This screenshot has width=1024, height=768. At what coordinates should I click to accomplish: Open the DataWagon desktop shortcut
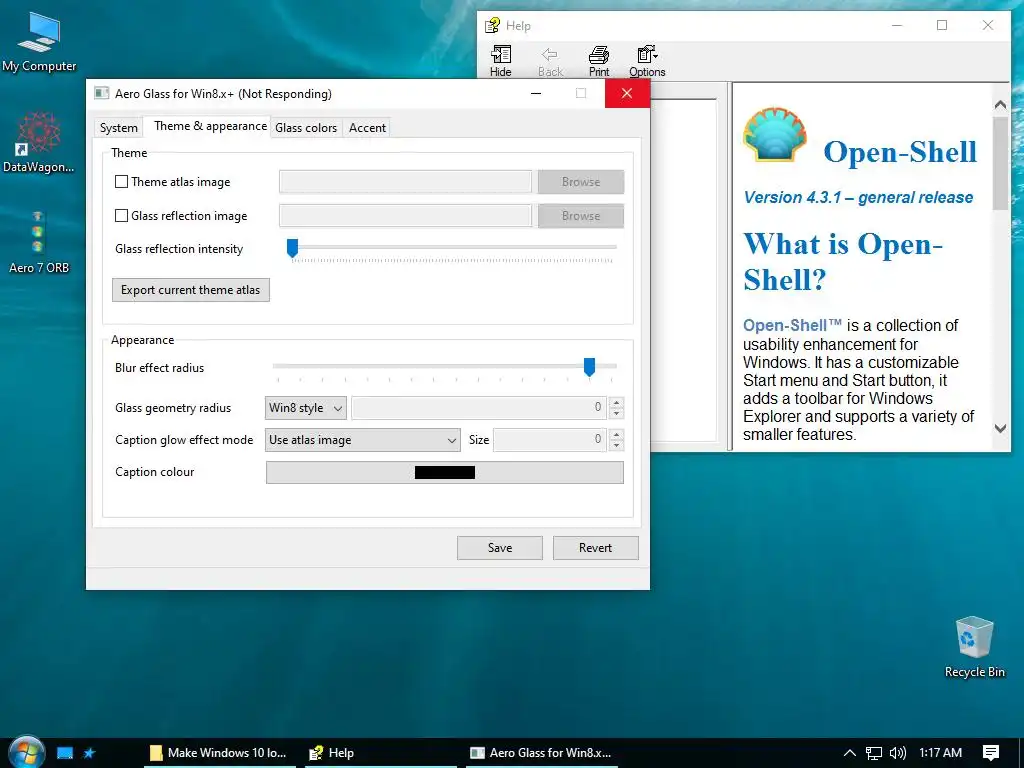39,142
